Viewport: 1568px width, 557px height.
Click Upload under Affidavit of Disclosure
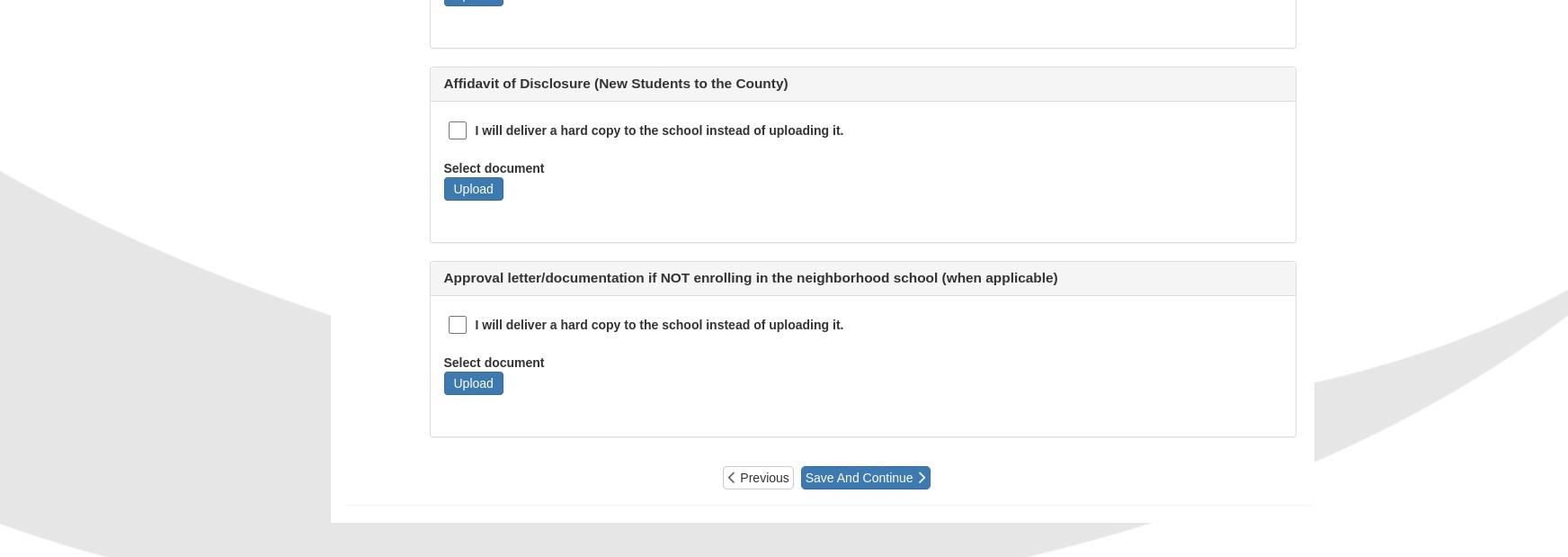pos(473,189)
